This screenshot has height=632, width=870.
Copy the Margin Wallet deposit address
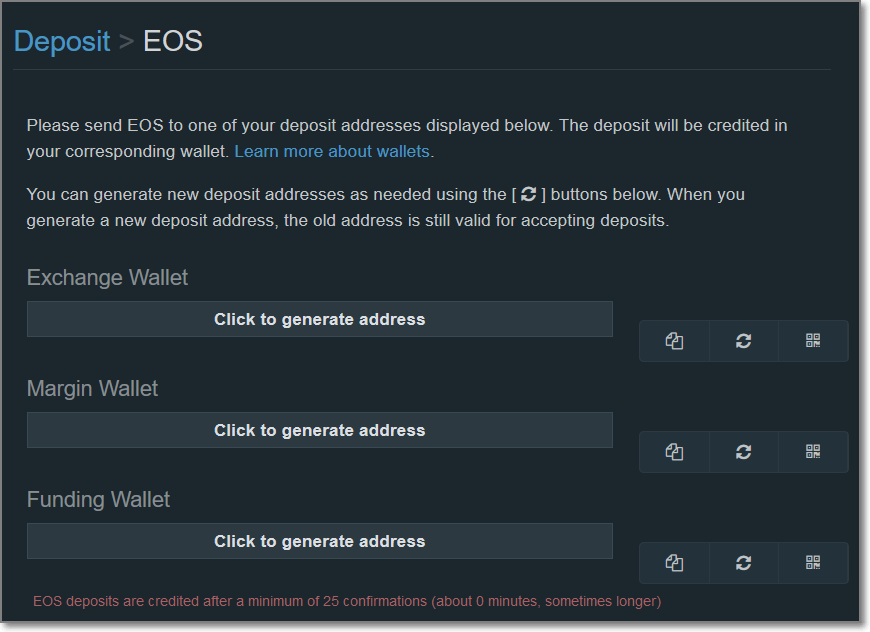click(x=674, y=452)
